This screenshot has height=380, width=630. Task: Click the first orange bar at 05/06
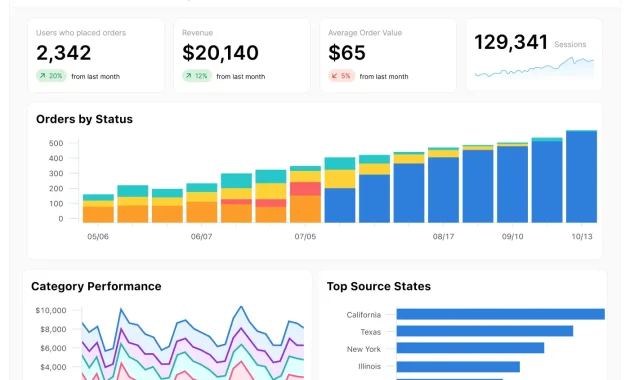coord(98,215)
